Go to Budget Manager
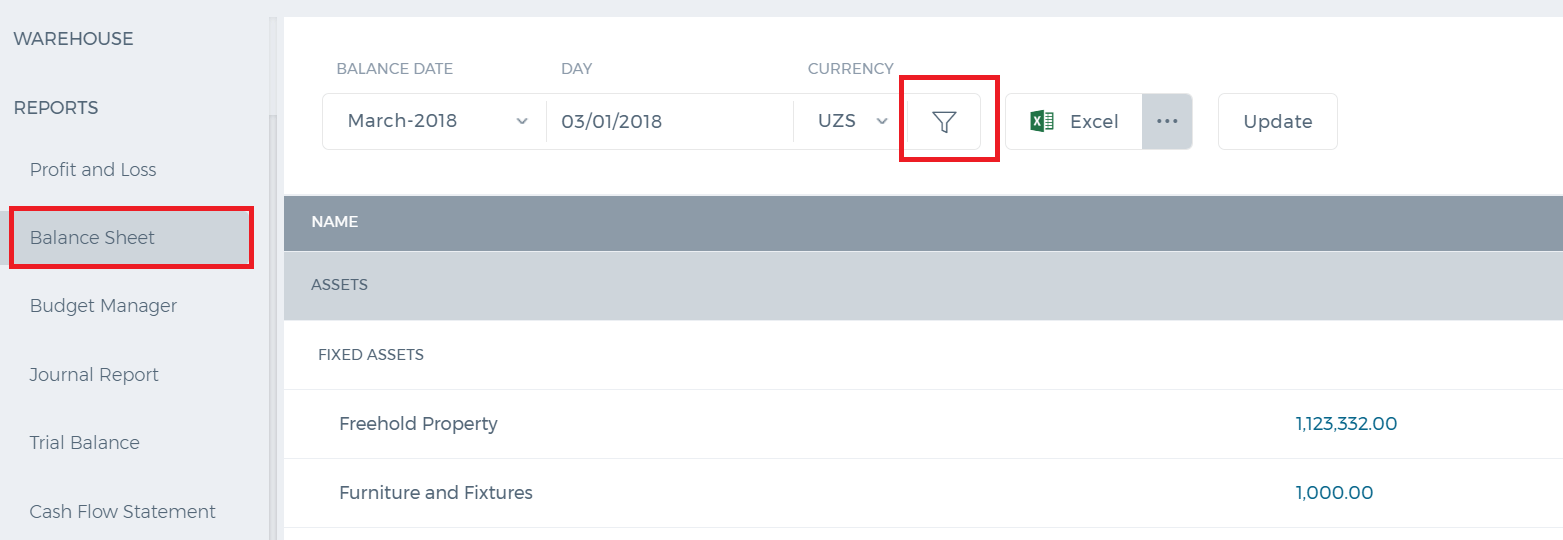The width and height of the screenshot is (1563, 540). click(x=103, y=306)
